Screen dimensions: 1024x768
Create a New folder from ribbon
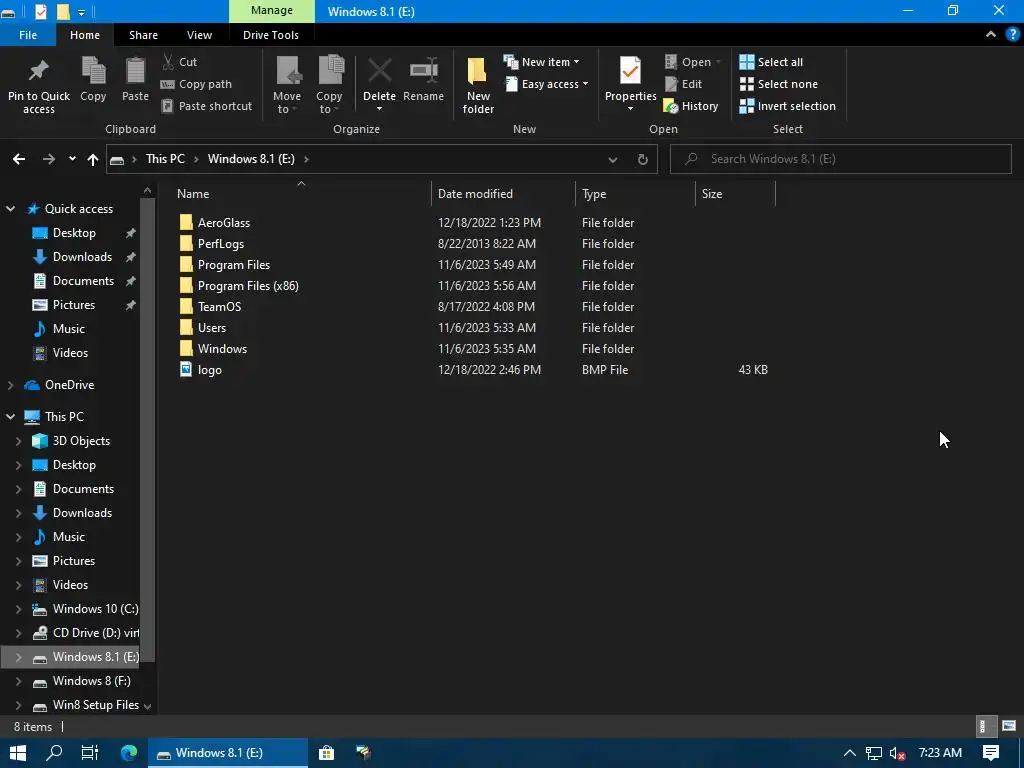tap(478, 85)
